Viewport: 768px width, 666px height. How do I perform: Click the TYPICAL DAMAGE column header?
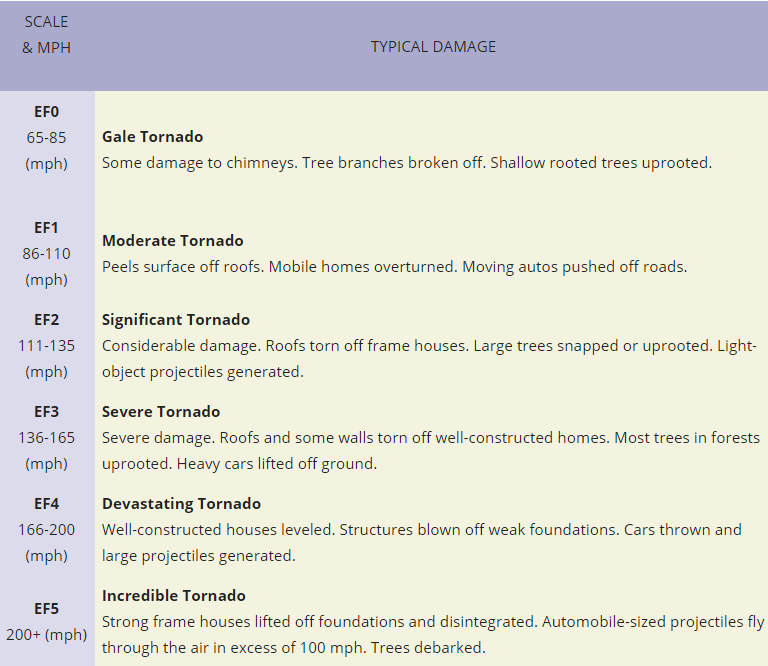(433, 47)
